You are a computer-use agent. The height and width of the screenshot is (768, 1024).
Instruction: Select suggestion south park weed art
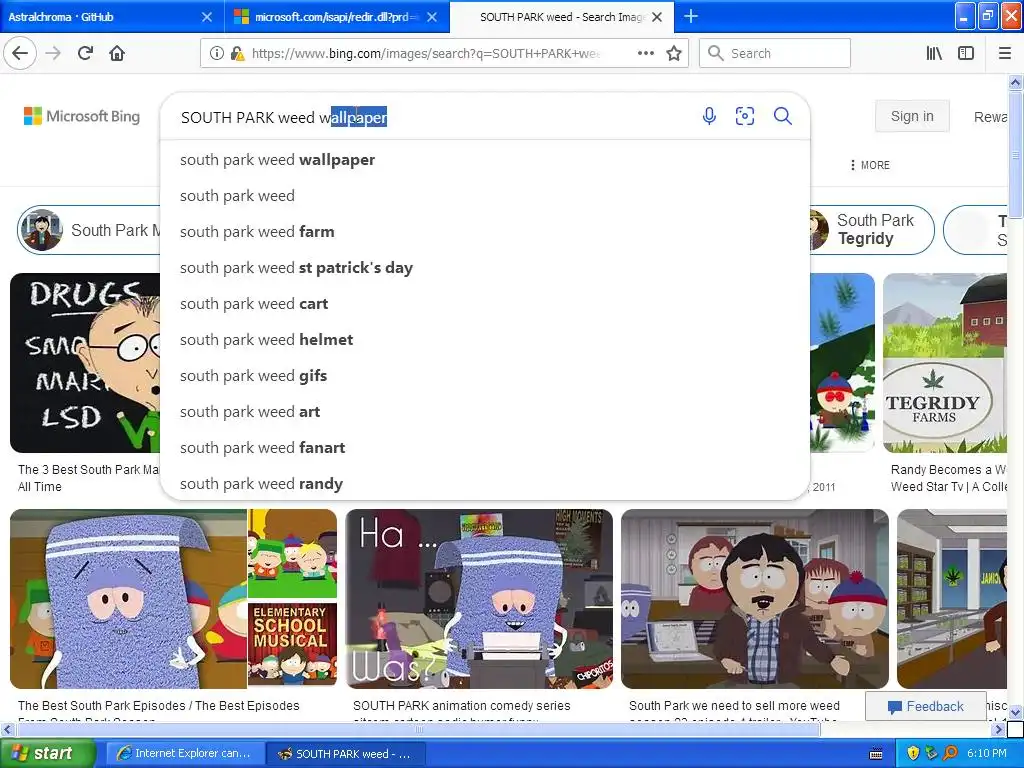tap(485, 411)
